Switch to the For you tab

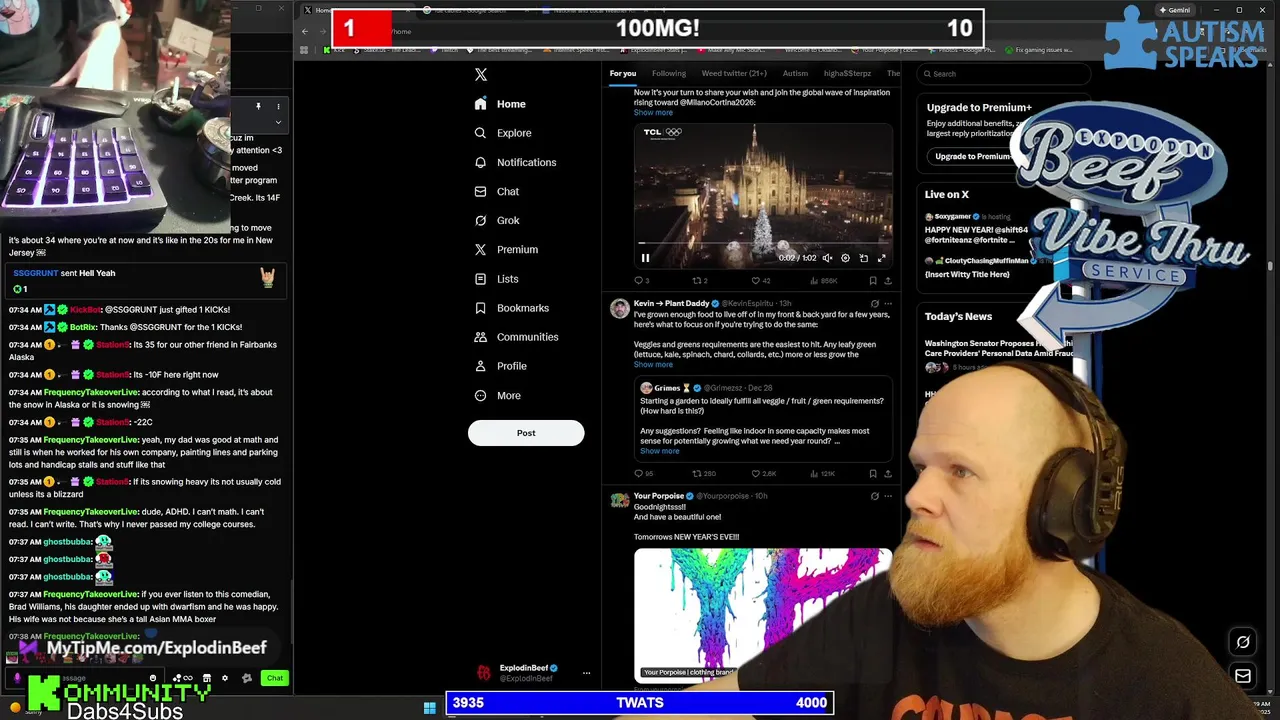tap(622, 73)
